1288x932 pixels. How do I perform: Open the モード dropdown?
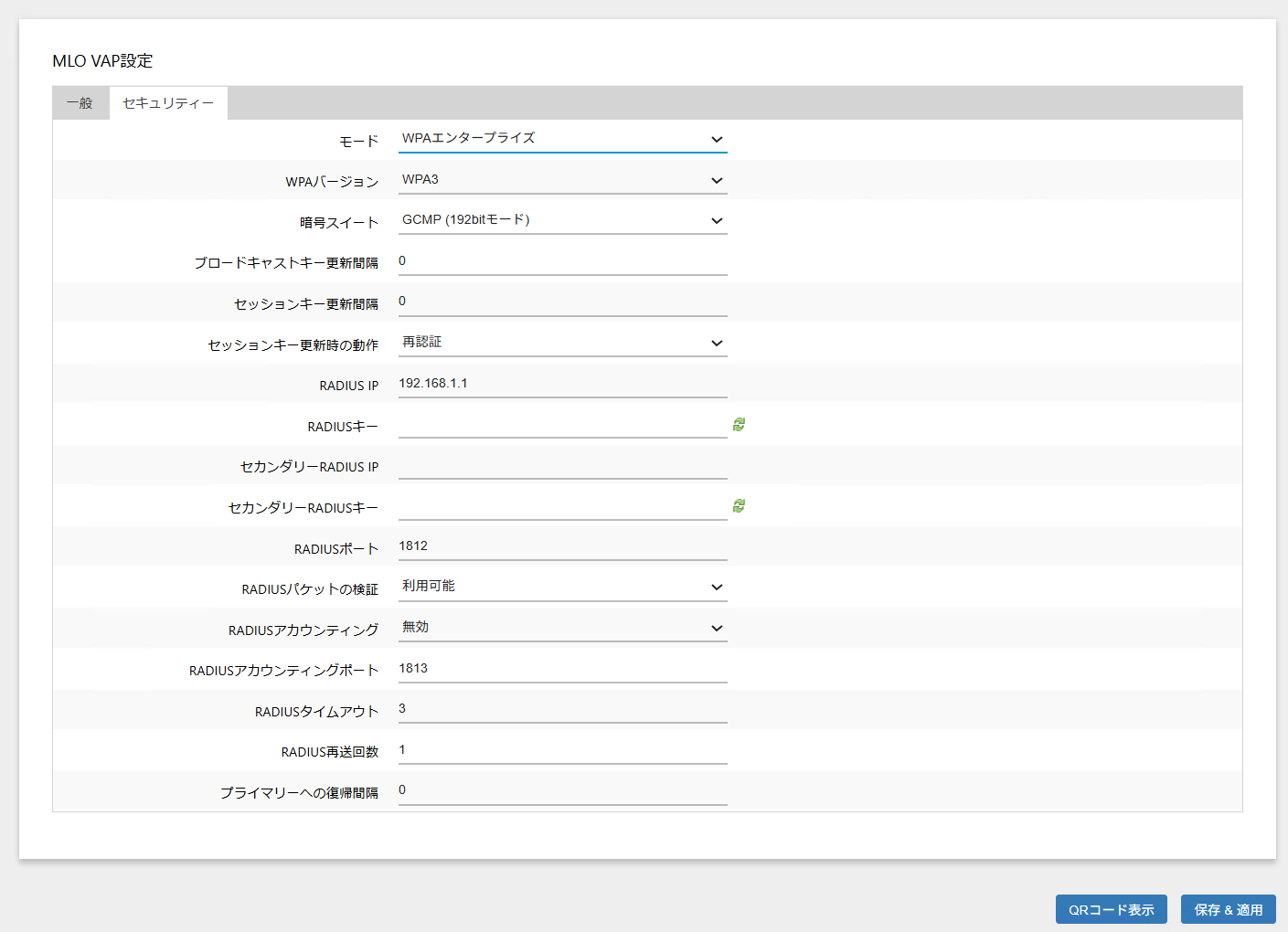[x=562, y=139]
